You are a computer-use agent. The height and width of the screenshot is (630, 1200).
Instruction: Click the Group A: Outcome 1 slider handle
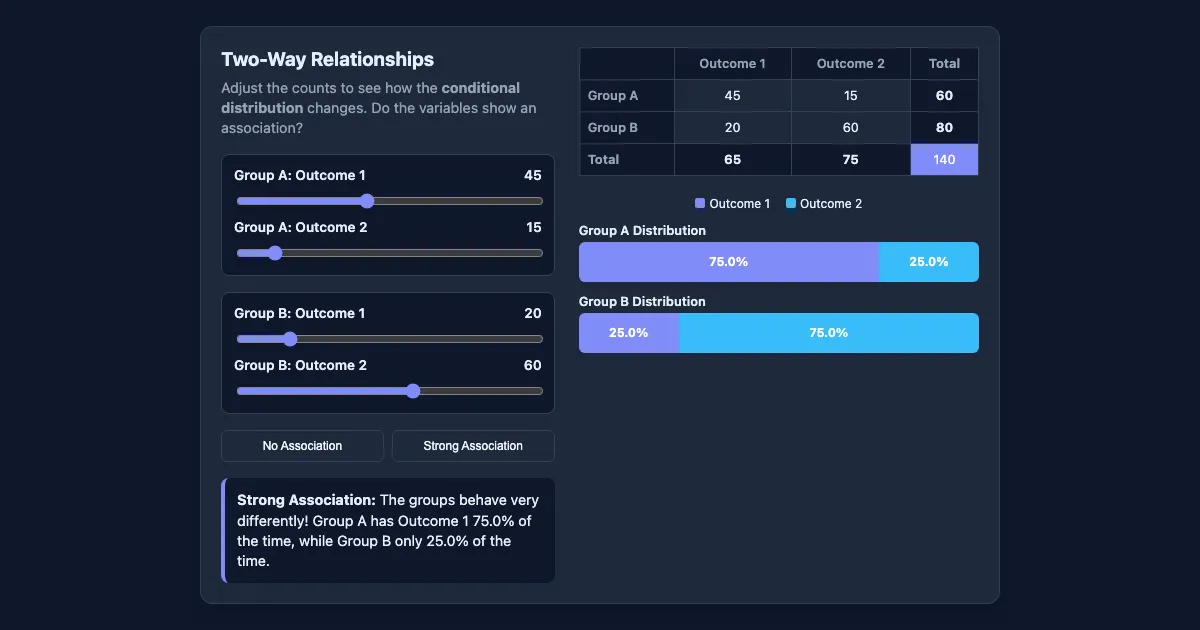coord(366,201)
